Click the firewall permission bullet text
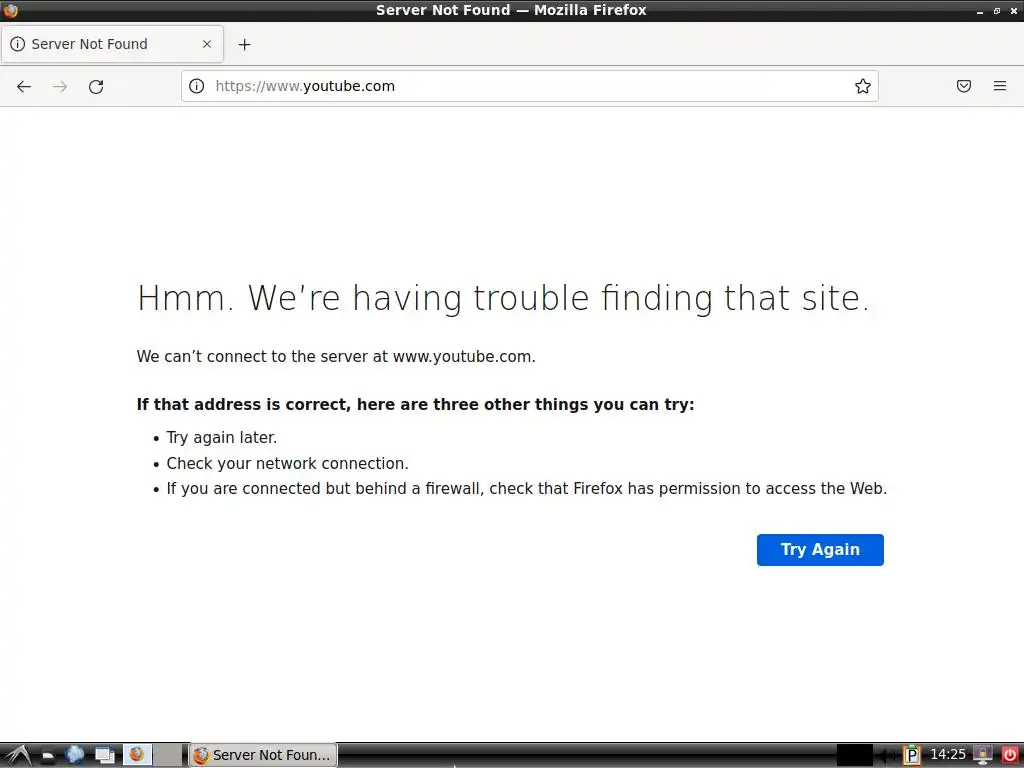Viewport: 1024px width, 768px height. [526, 488]
